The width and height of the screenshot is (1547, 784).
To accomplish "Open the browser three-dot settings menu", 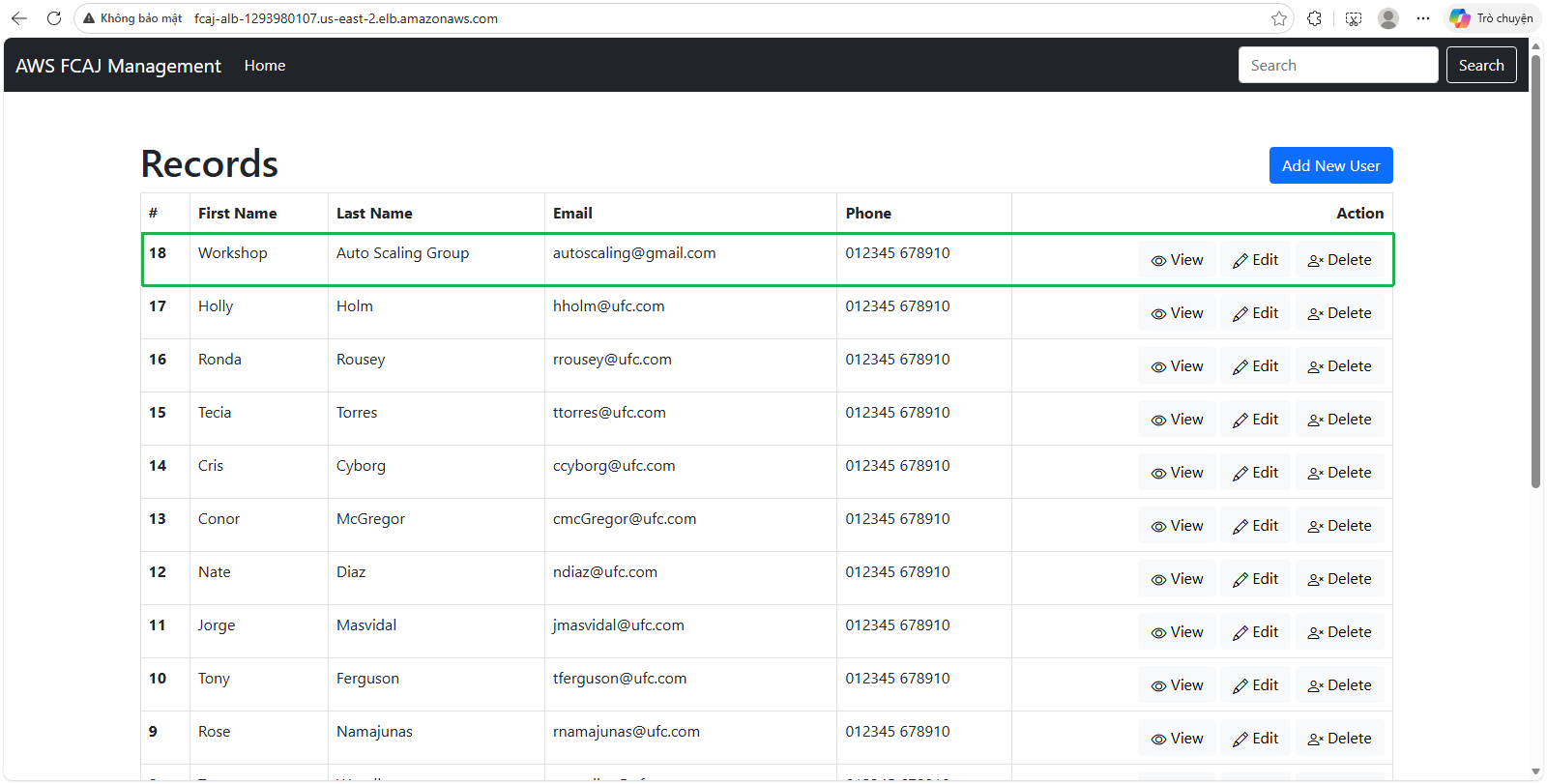I will click(x=1423, y=18).
